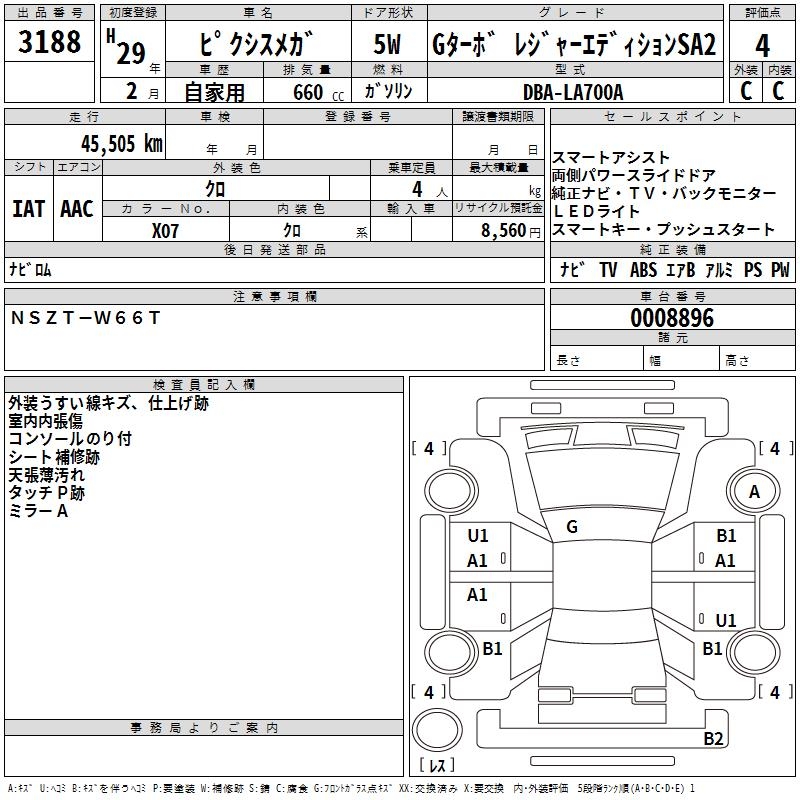Click the overall evaluation score 4
Viewport: 800px width, 800px height.
(x=762, y=44)
